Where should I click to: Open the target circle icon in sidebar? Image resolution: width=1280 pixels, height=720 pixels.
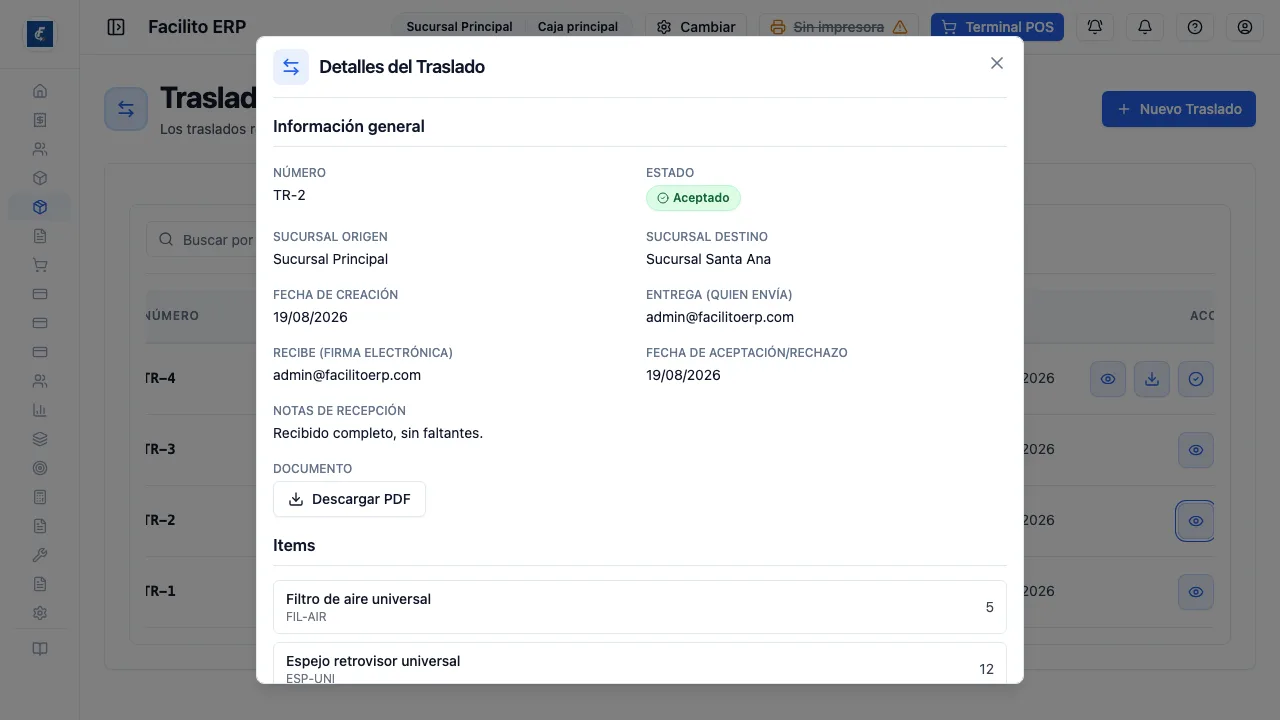tap(40, 468)
